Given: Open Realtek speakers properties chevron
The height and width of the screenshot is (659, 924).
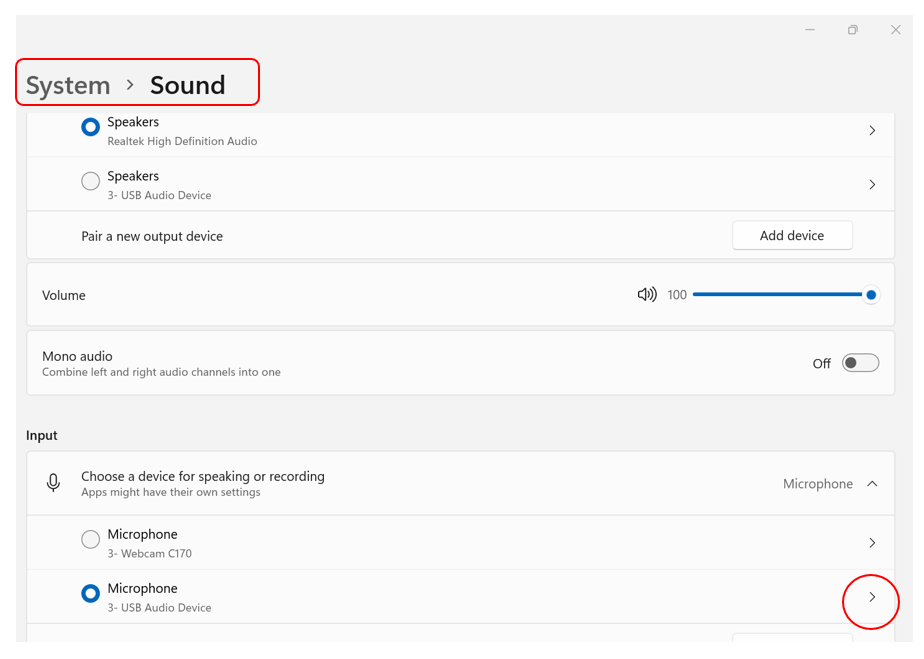Looking at the screenshot, I should point(872,131).
